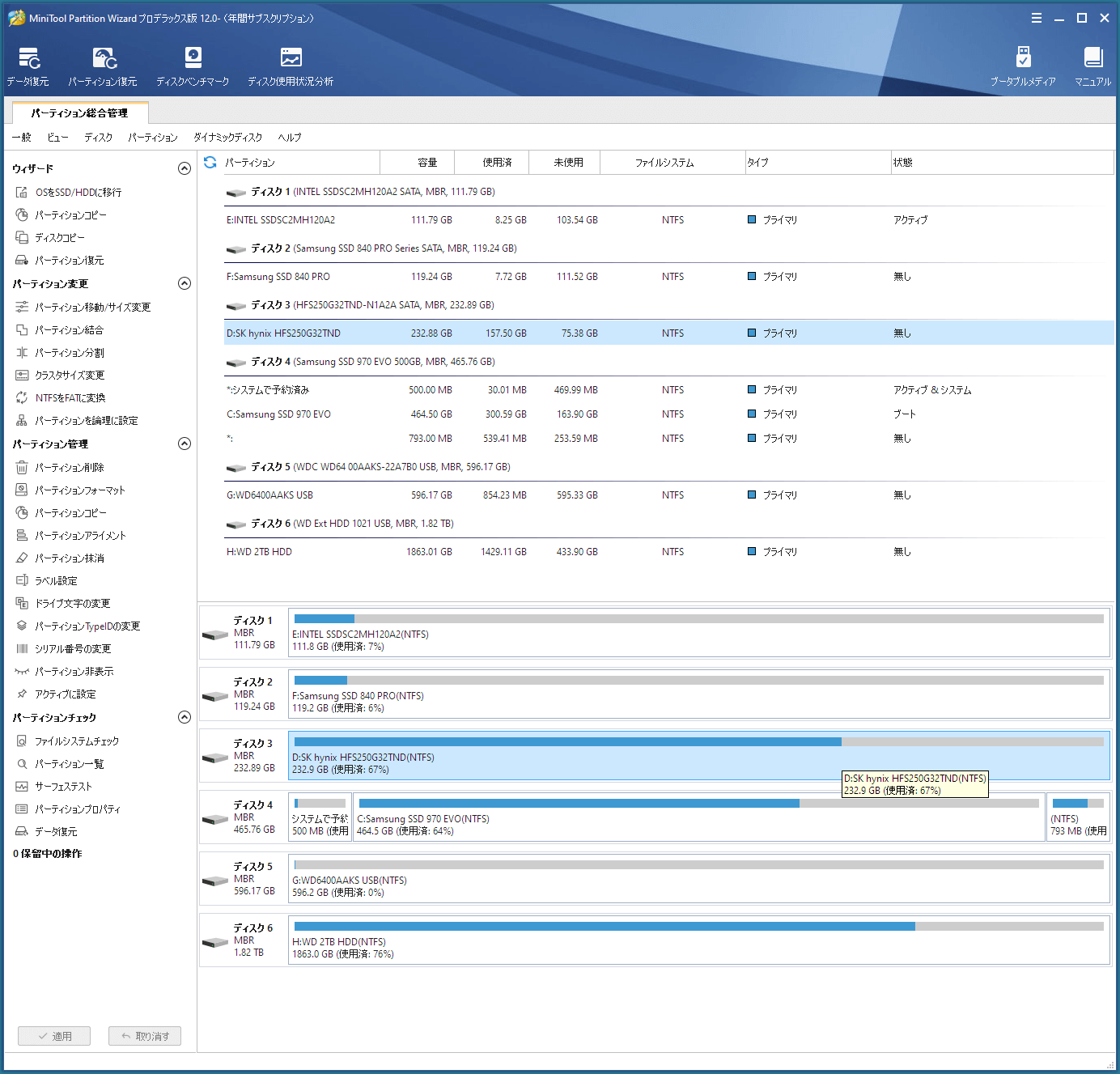Select パーティション抹消 option
The width and height of the screenshot is (1120, 1074).
coord(60,558)
